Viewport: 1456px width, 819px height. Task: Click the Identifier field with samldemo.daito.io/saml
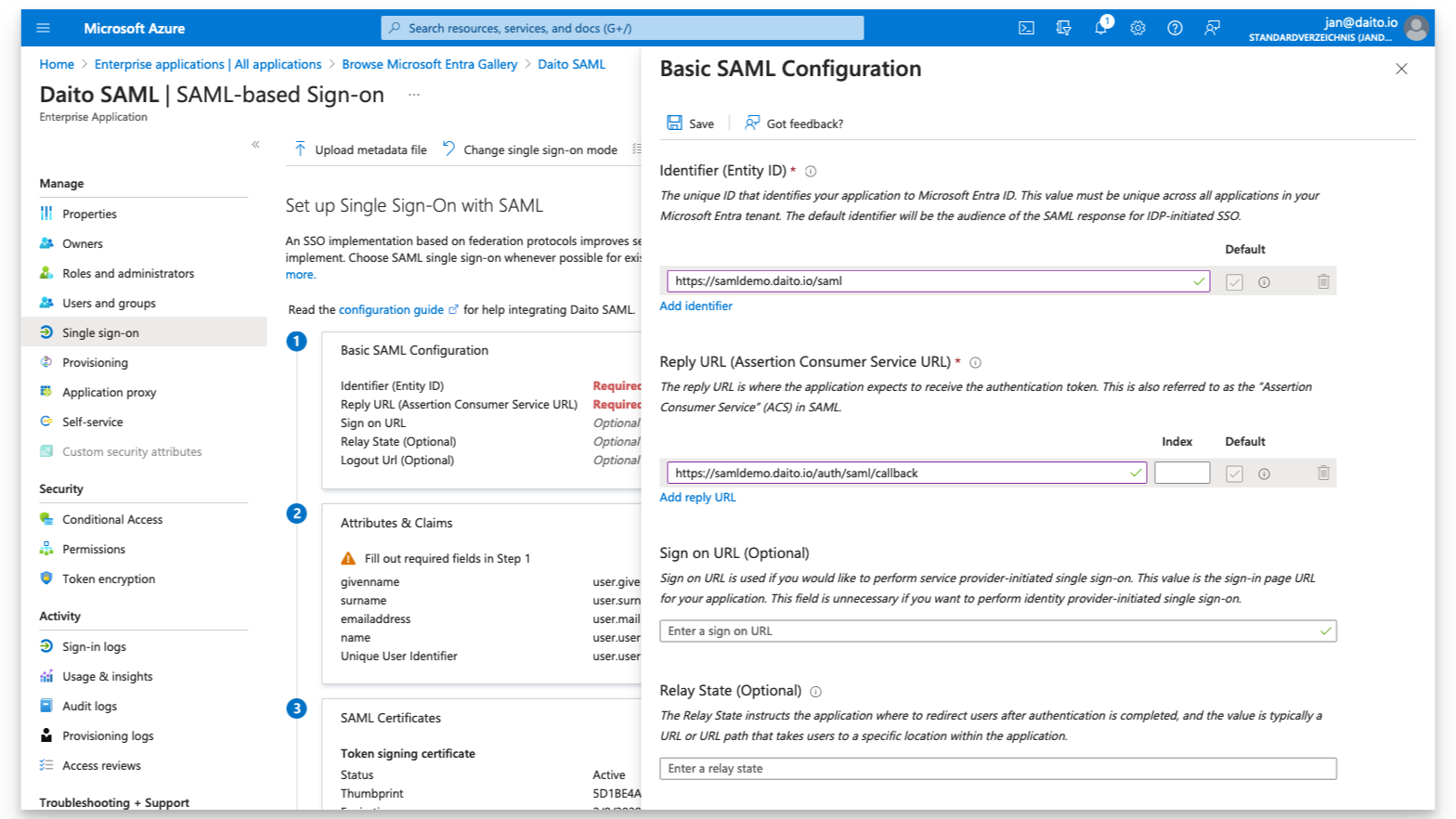[938, 280]
